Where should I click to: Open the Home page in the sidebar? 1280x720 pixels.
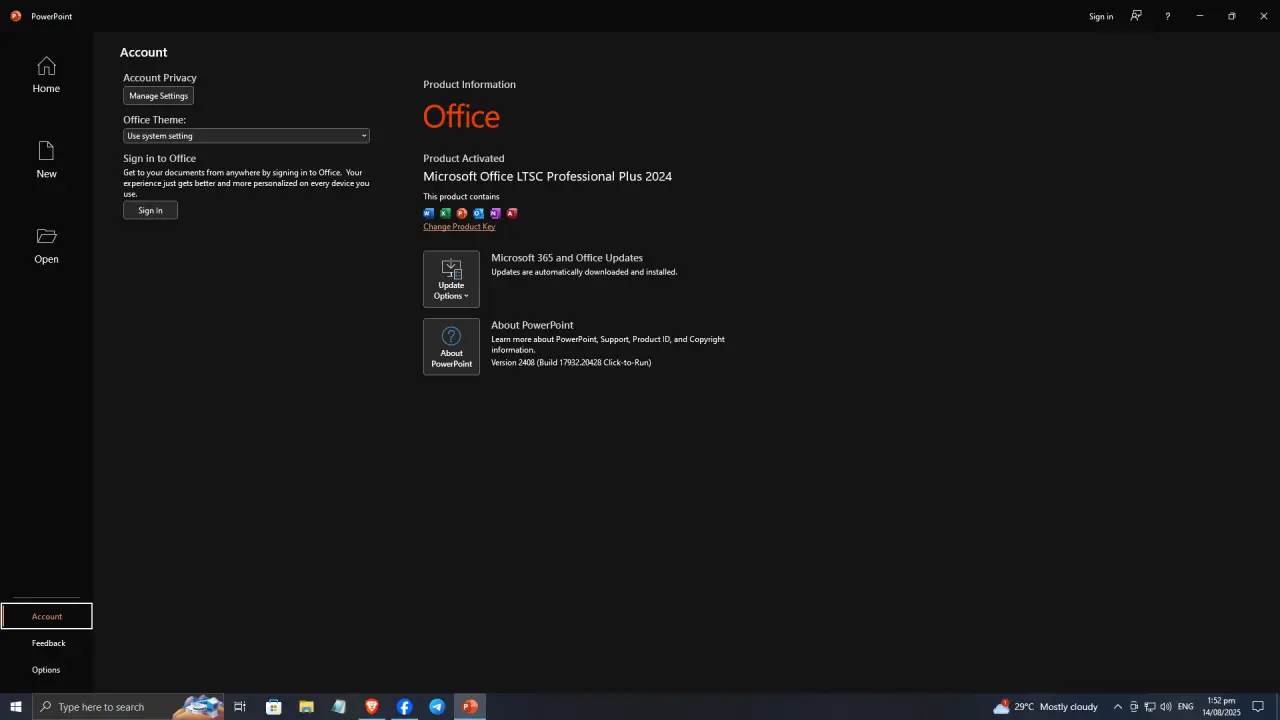pos(46,75)
